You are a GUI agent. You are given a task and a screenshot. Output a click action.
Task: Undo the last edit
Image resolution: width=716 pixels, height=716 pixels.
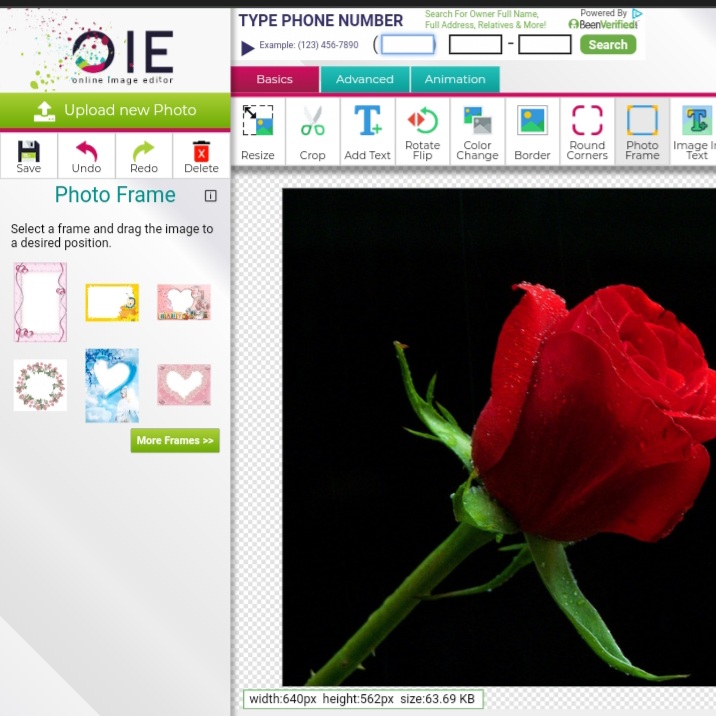coord(86,156)
